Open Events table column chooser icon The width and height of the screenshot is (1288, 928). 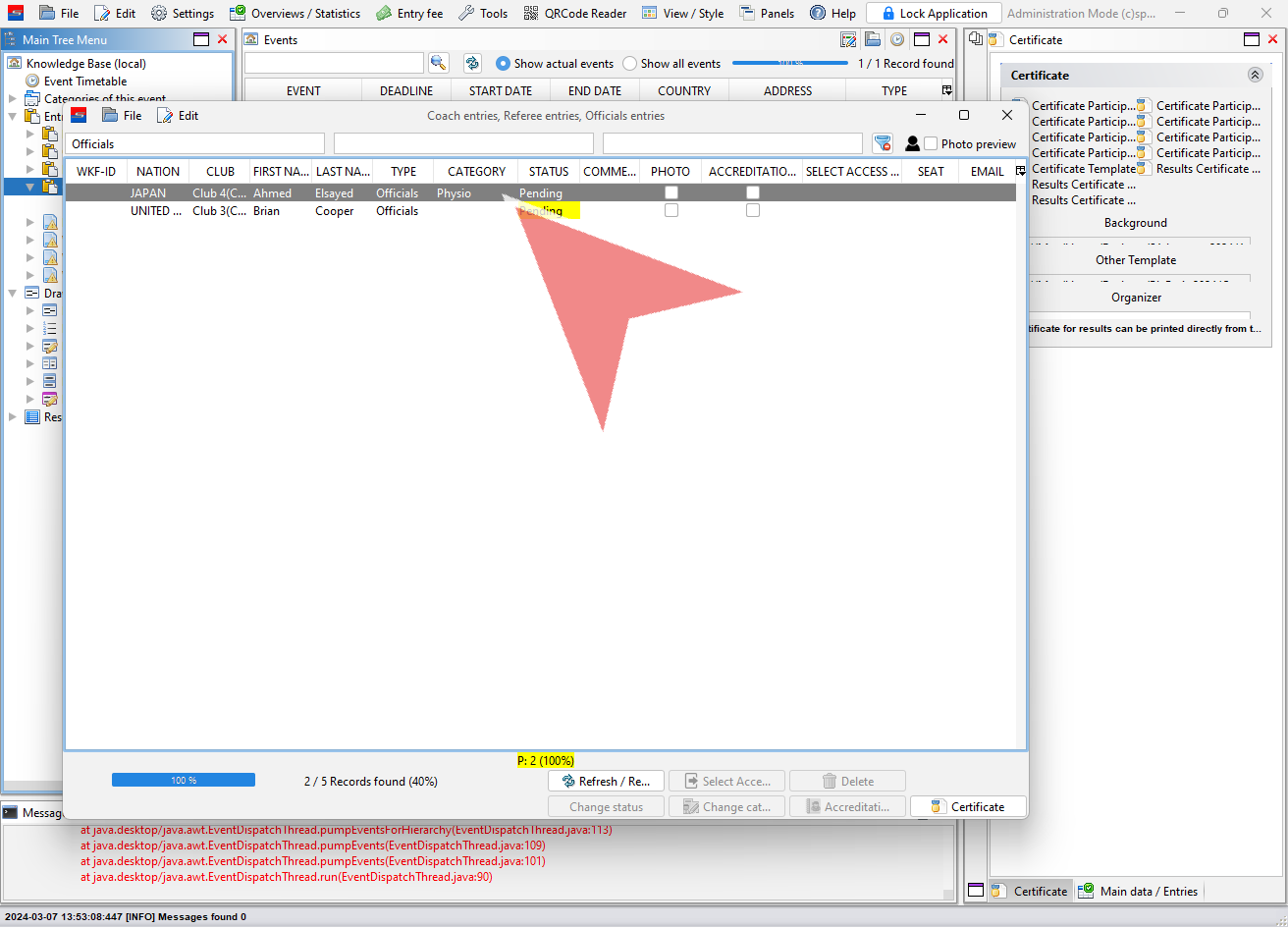(x=946, y=90)
